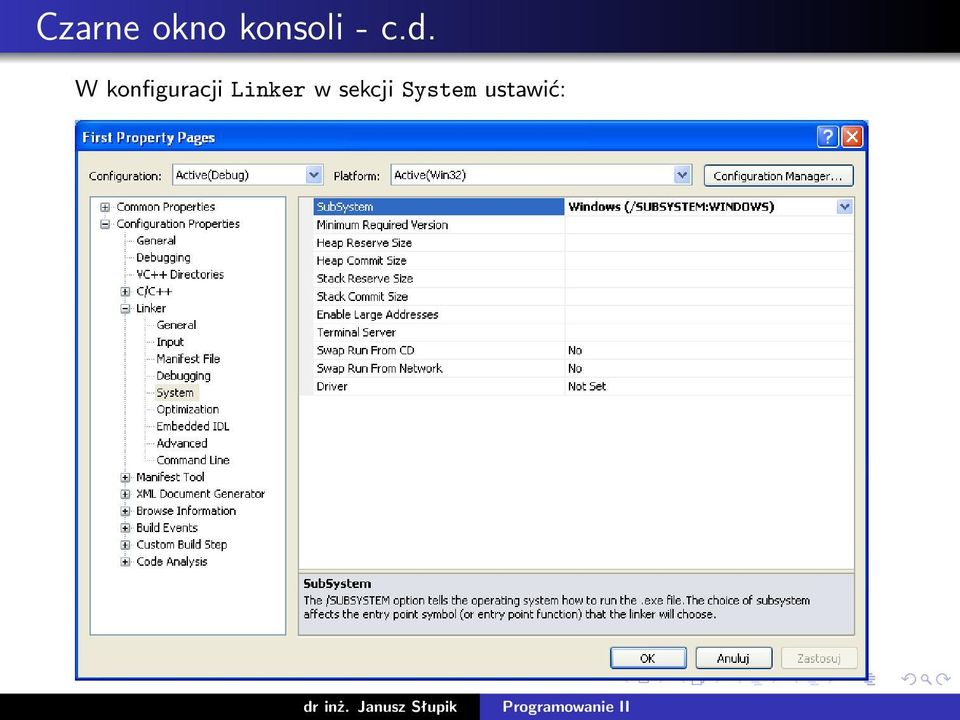
Task: Select VC++ Directories in the tree
Action: (180, 274)
